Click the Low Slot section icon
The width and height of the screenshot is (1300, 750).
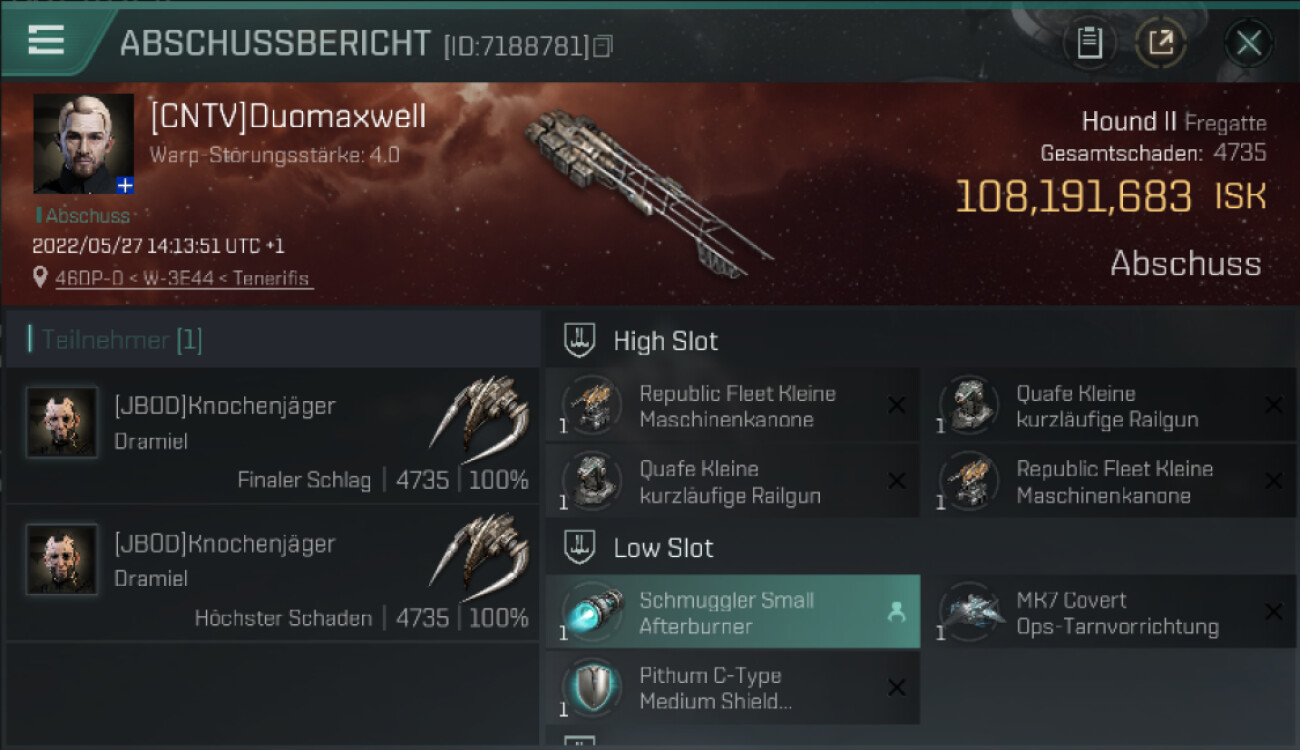pos(580,547)
